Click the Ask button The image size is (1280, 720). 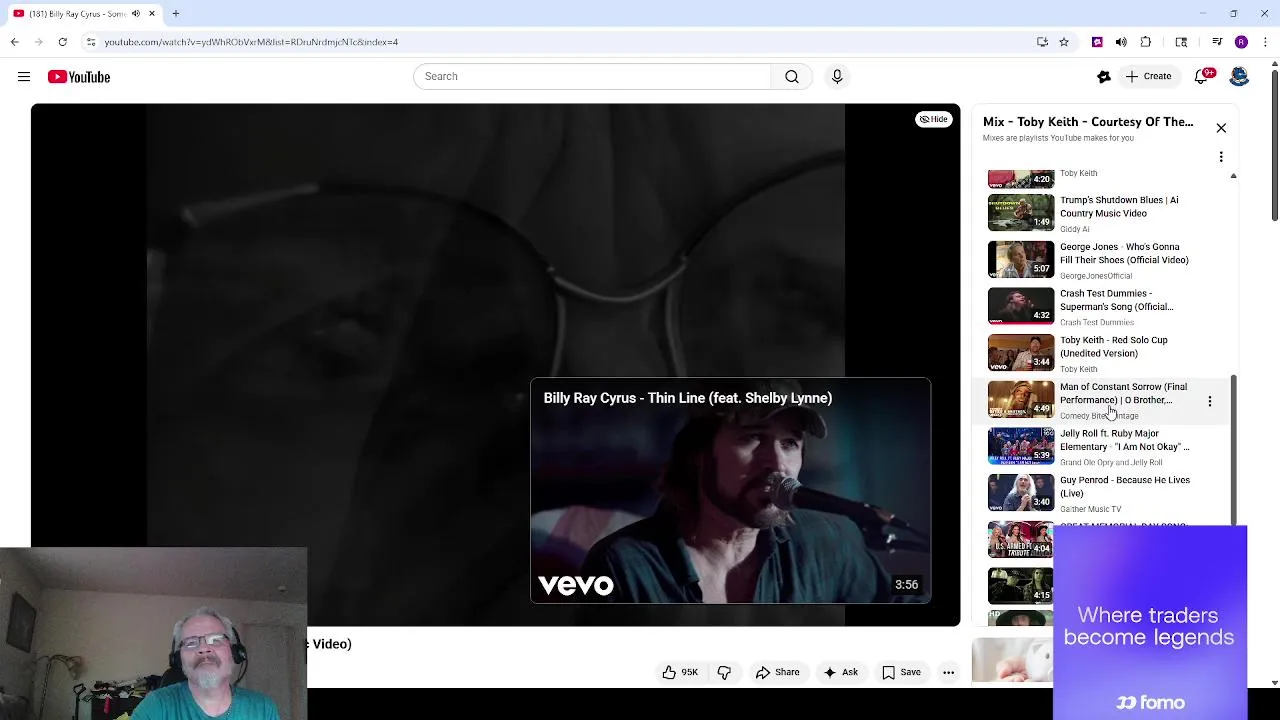(x=841, y=673)
